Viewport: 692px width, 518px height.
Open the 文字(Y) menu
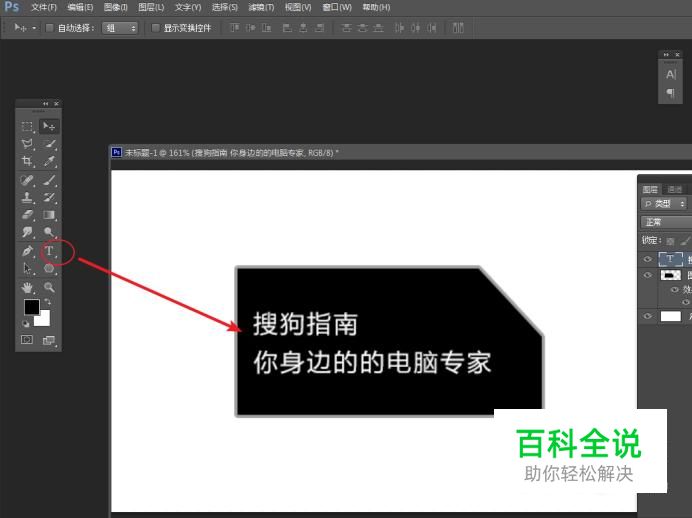click(x=188, y=8)
